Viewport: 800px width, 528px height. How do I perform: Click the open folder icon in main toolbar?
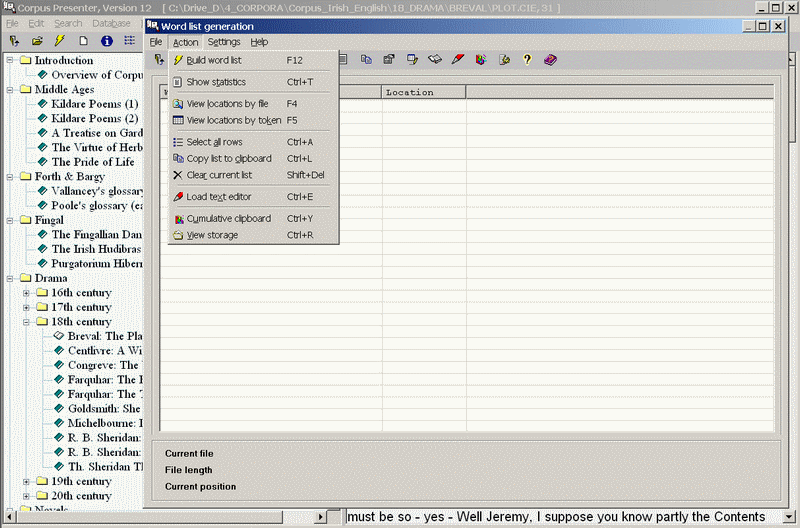click(37, 41)
